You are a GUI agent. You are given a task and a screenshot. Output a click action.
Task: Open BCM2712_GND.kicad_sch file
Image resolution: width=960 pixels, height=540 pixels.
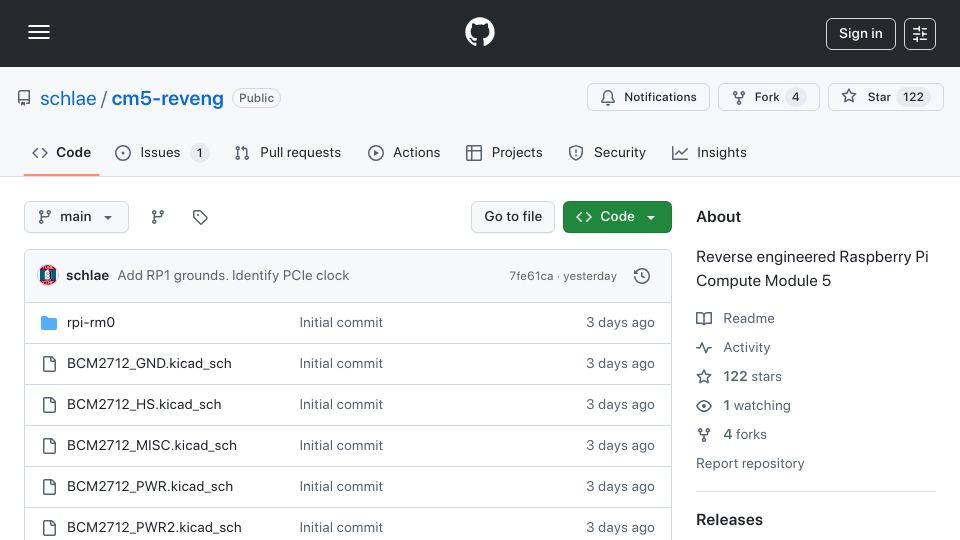point(149,364)
